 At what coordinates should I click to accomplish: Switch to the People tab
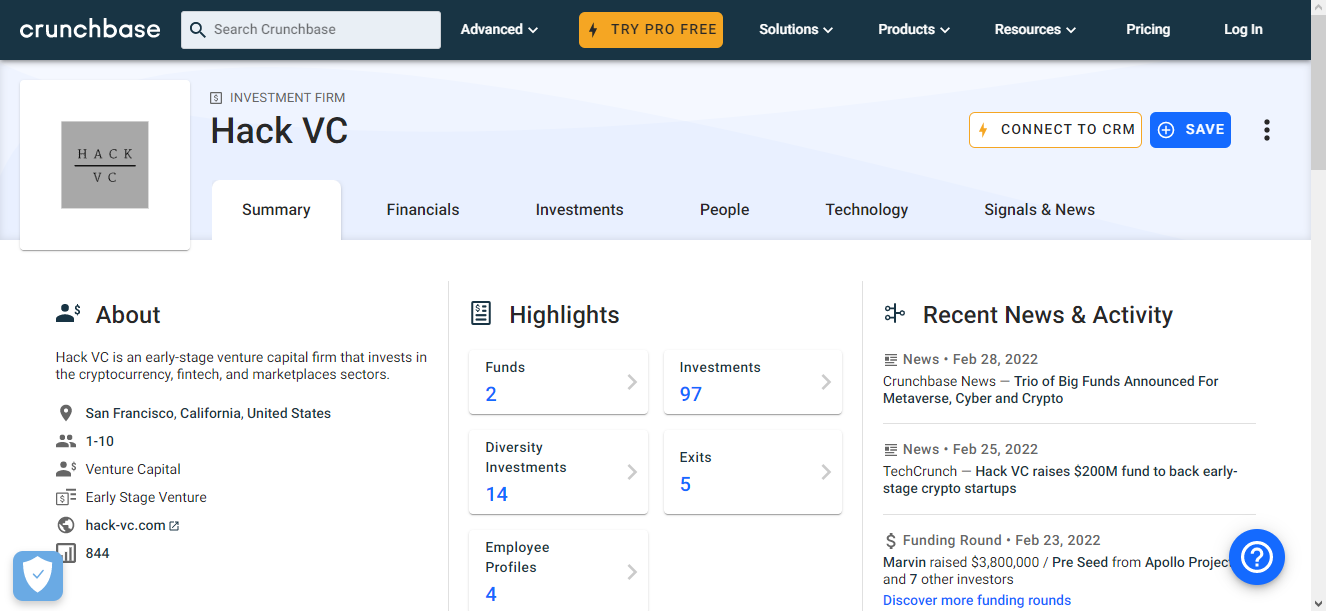724,210
